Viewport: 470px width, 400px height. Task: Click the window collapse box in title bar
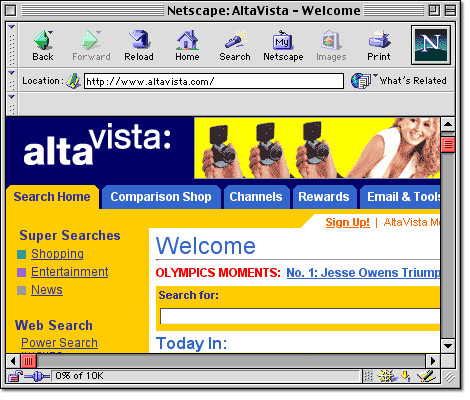450,11
